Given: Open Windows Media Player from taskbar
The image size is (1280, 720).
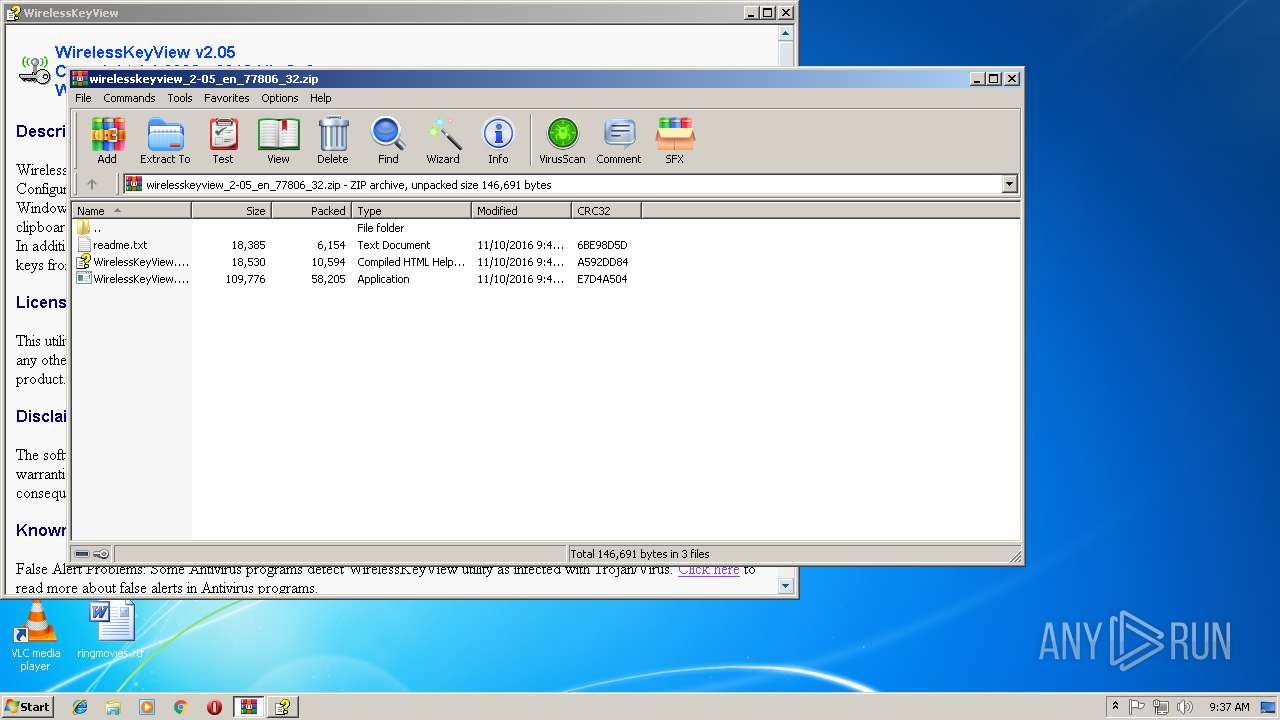Looking at the screenshot, I should 147,707.
